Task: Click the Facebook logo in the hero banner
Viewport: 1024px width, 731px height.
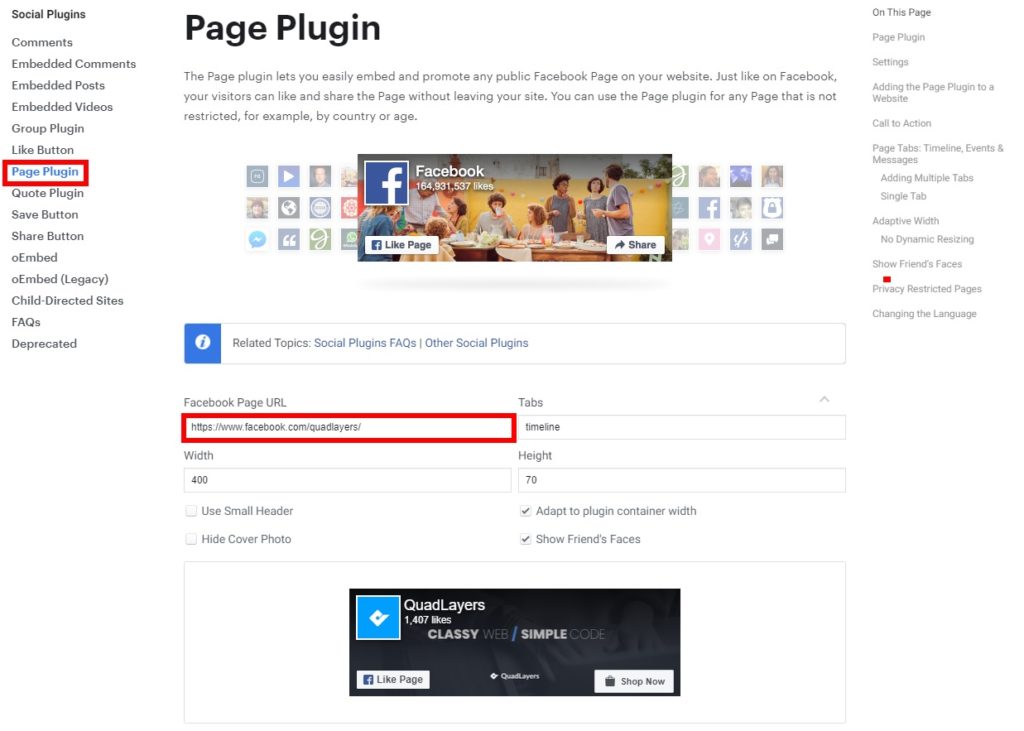Action: pos(387,184)
